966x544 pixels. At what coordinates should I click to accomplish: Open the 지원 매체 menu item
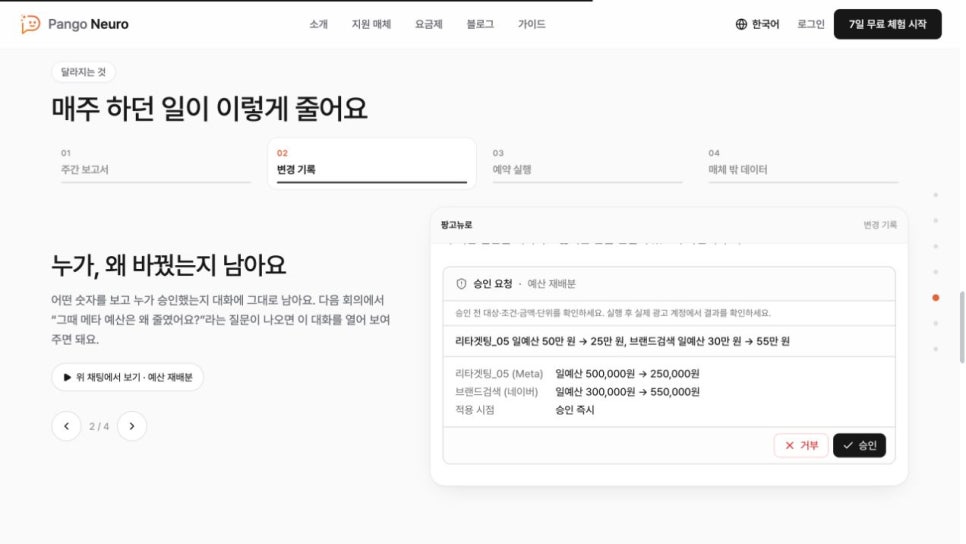(x=371, y=24)
